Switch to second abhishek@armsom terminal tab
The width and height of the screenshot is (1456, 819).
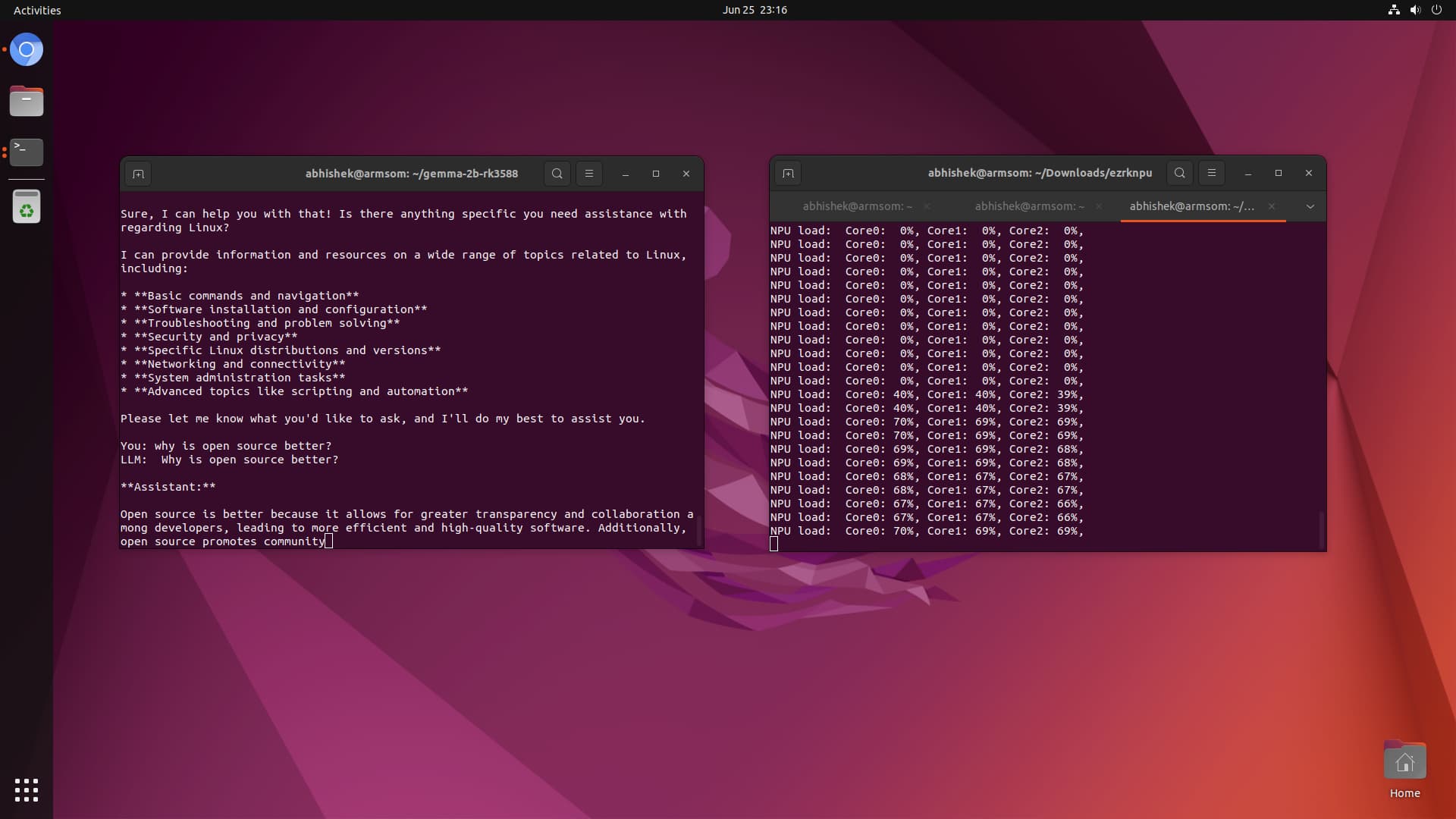[x=1029, y=206]
